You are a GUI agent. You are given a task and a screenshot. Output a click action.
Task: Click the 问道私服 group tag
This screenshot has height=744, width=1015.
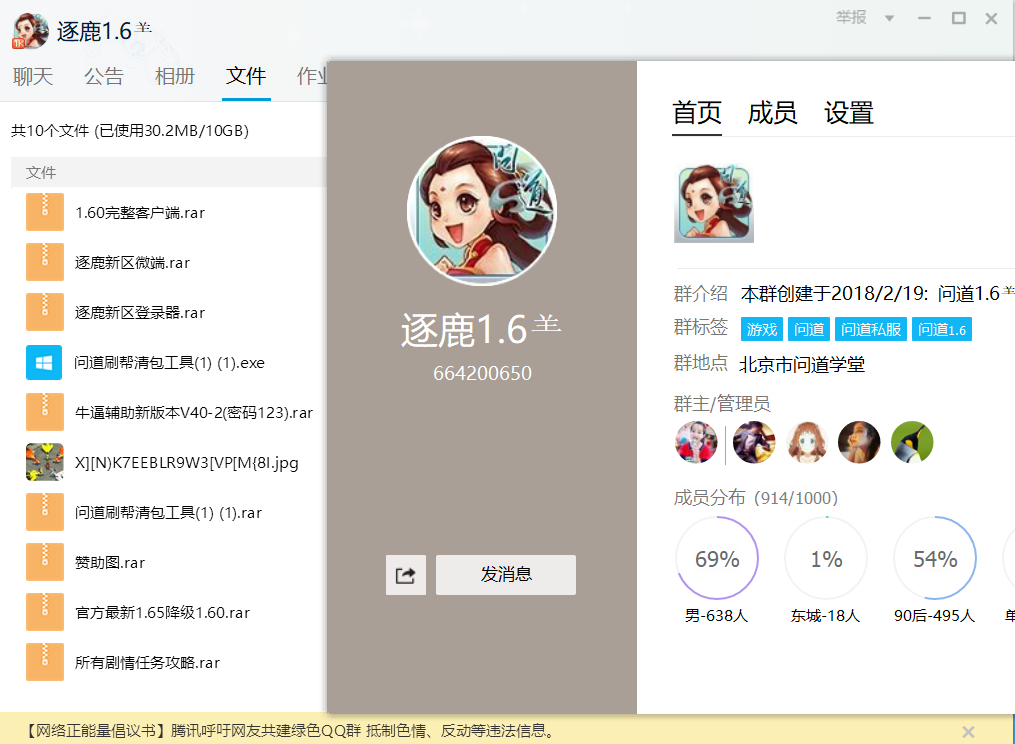[x=871, y=330]
